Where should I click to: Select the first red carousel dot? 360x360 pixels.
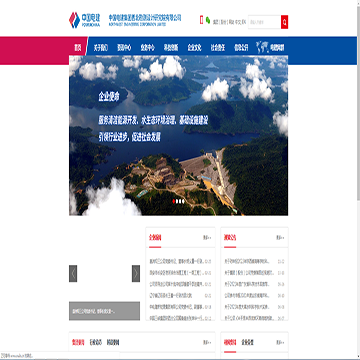174,201
